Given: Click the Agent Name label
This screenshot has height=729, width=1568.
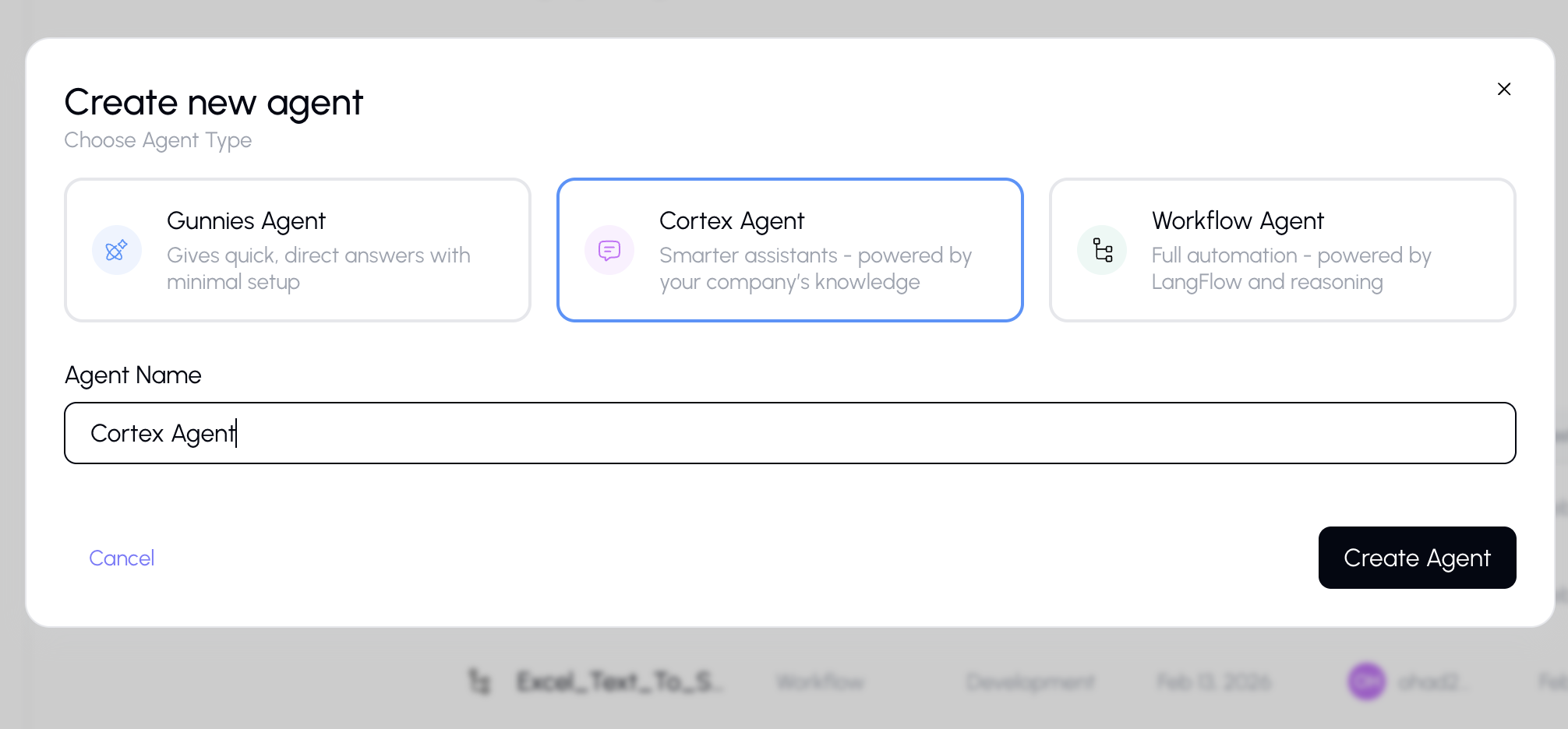Looking at the screenshot, I should (x=132, y=375).
